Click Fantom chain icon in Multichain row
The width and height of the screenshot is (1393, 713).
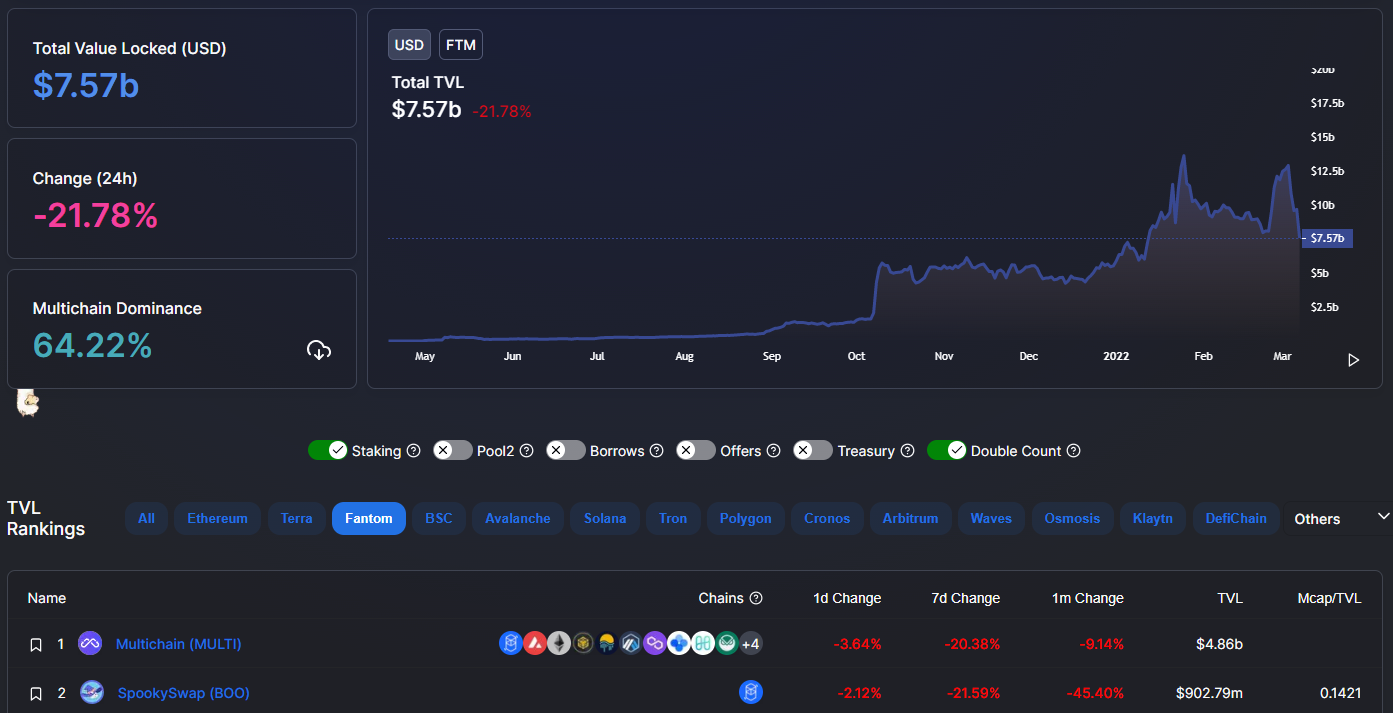tap(511, 643)
